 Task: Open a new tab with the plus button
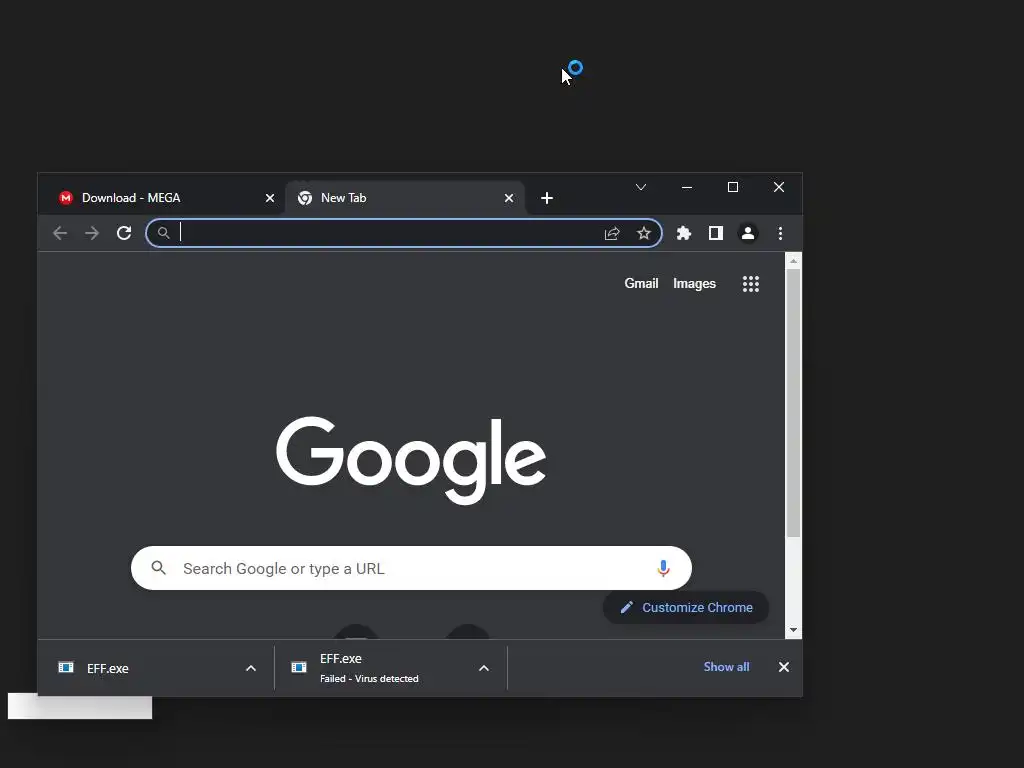[x=547, y=198]
